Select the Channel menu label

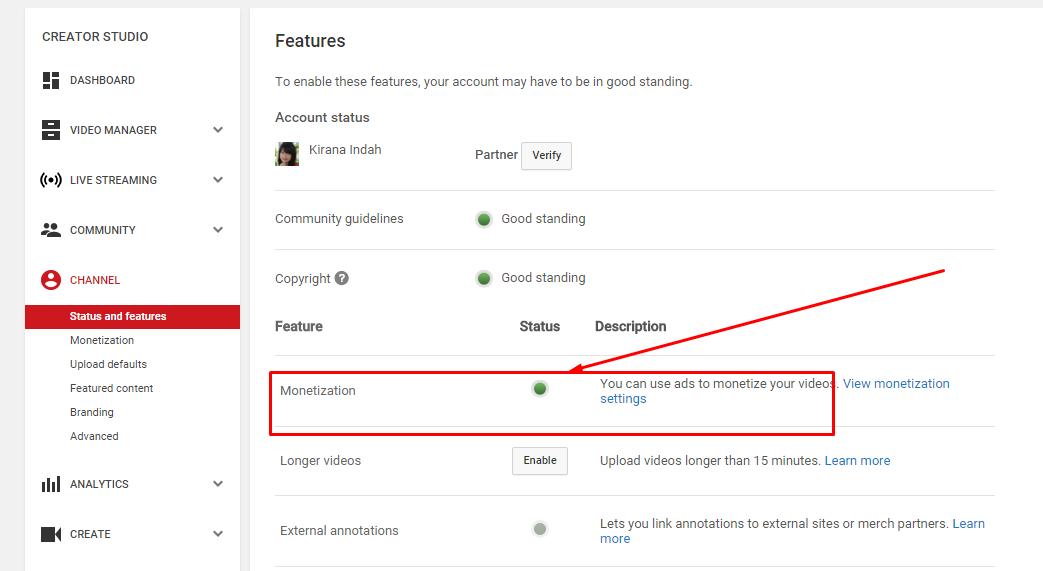point(95,280)
